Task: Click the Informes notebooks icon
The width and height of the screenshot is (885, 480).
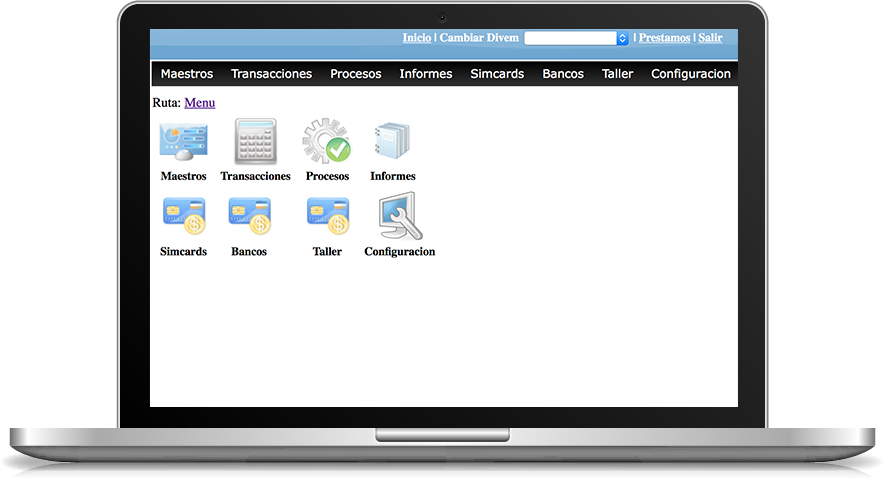Action: [x=392, y=141]
